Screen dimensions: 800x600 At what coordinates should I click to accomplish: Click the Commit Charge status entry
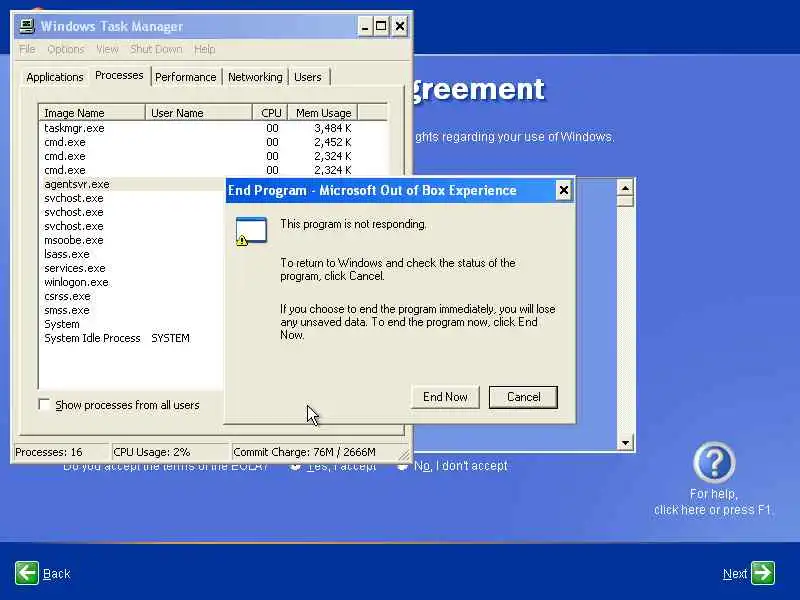click(x=315, y=452)
